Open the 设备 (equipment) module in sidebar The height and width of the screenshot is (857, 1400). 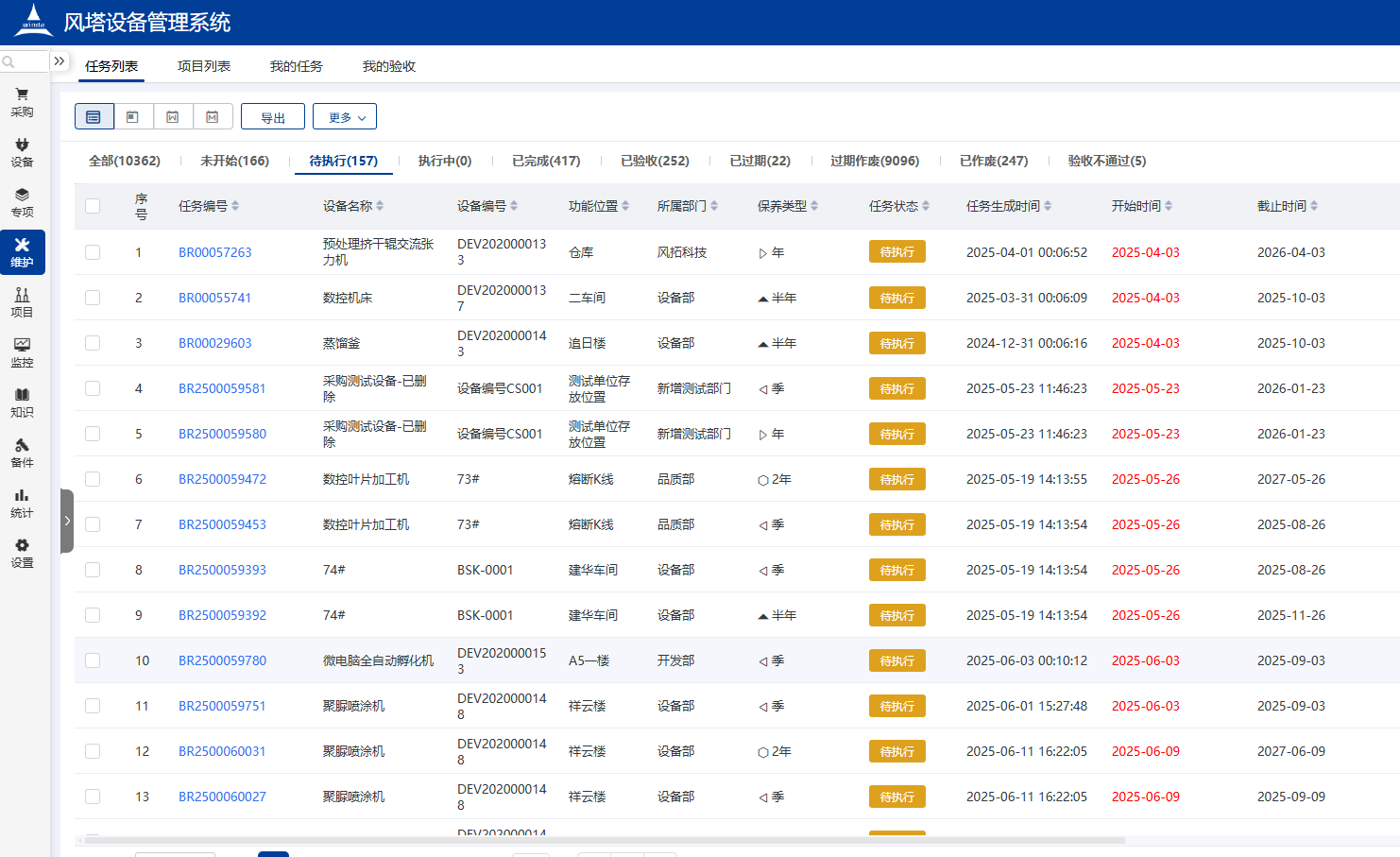[22, 151]
